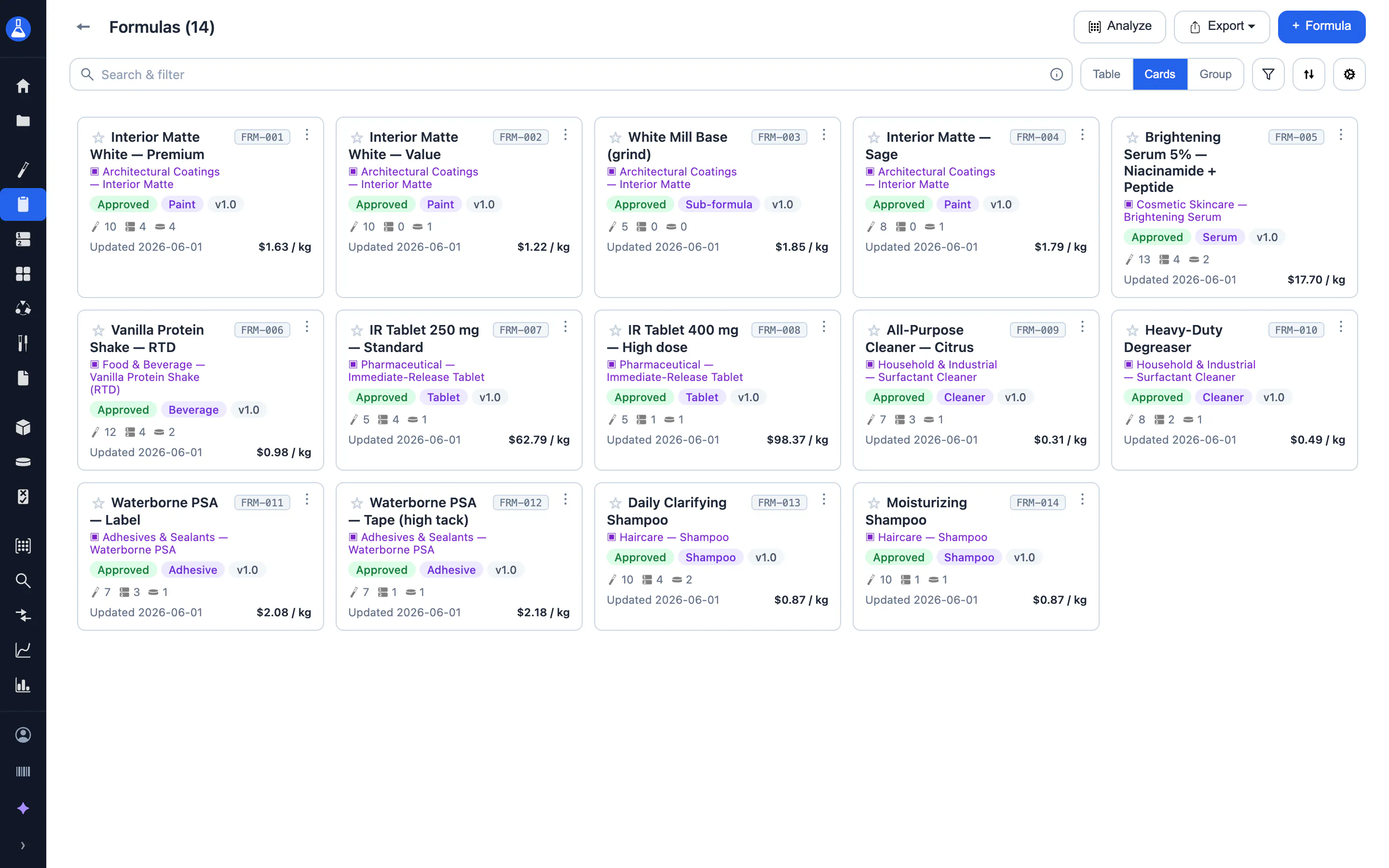The height and width of the screenshot is (868, 1389).
Task: Switch to Table view
Action: click(1106, 74)
